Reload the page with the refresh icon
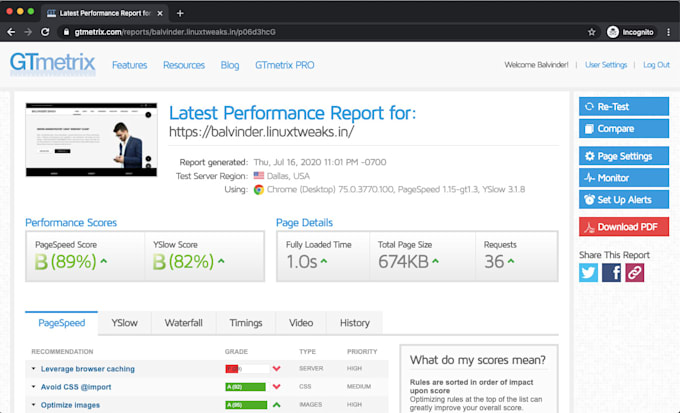 (45, 32)
